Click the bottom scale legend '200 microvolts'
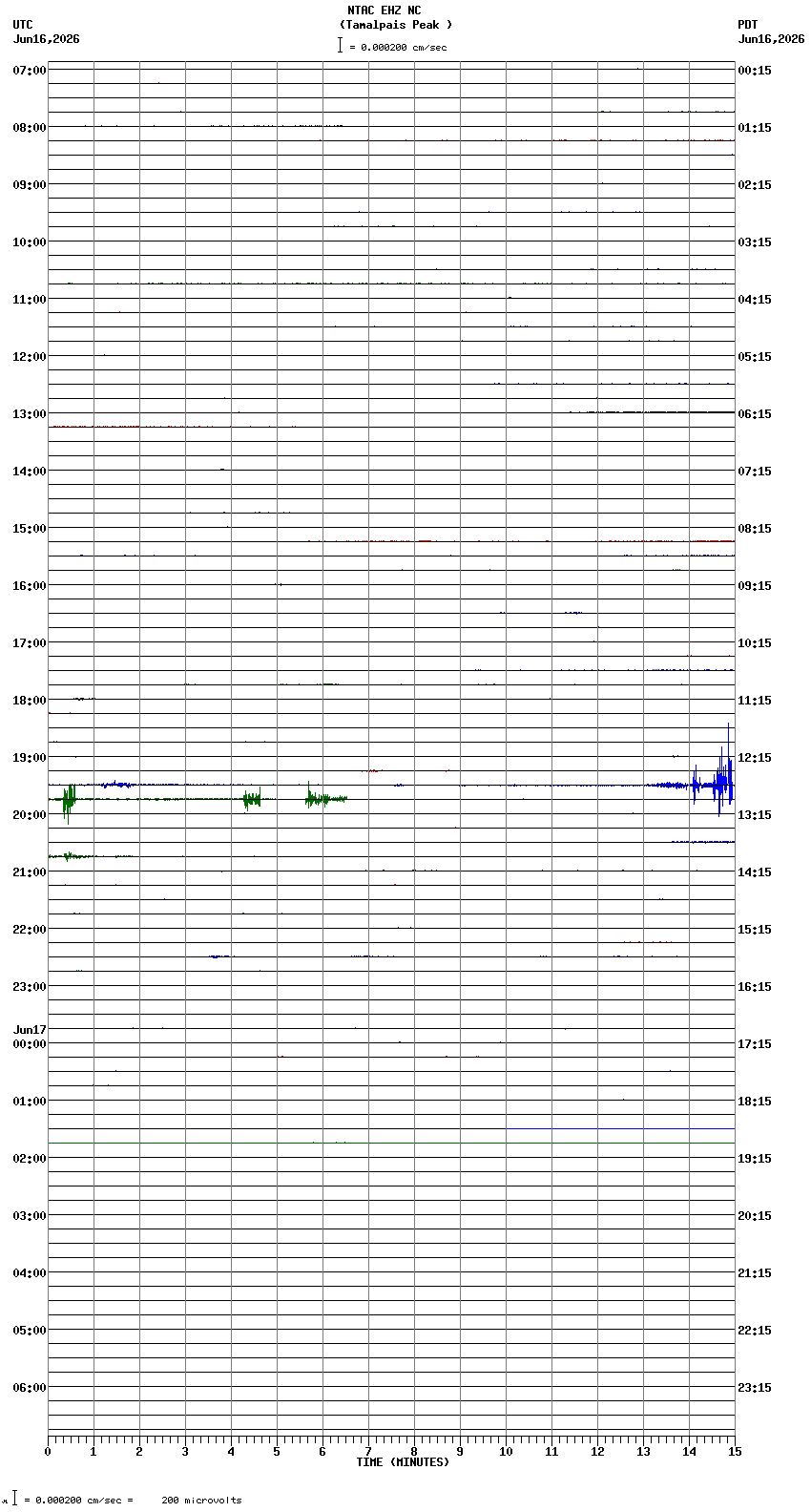This screenshot has height=1512, width=811. [201, 1501]
